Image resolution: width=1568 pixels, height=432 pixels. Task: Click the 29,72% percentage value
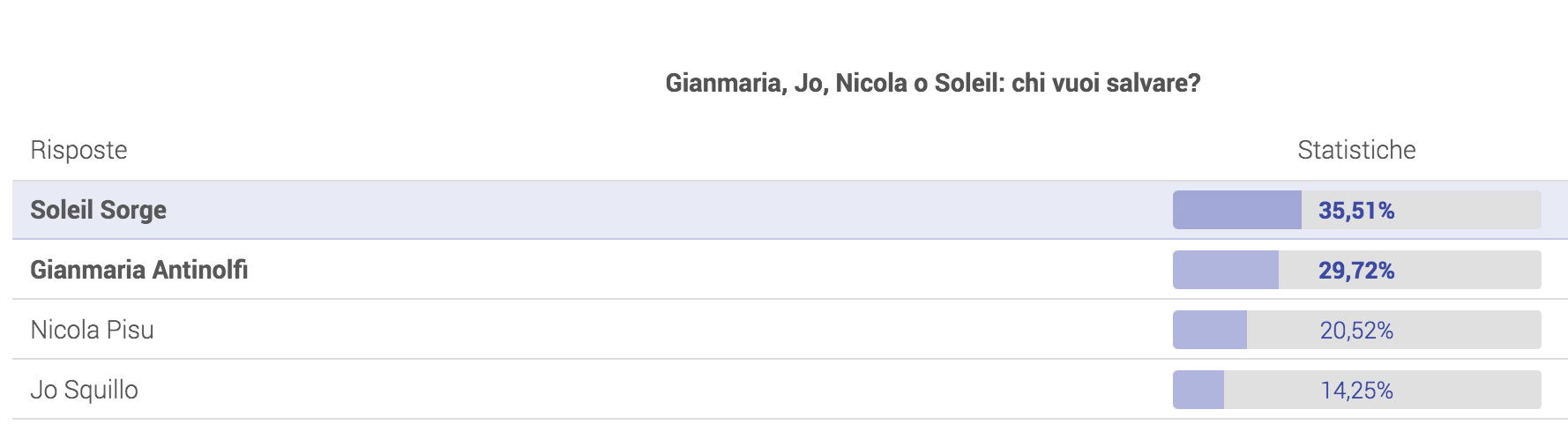coord(1356,270)
